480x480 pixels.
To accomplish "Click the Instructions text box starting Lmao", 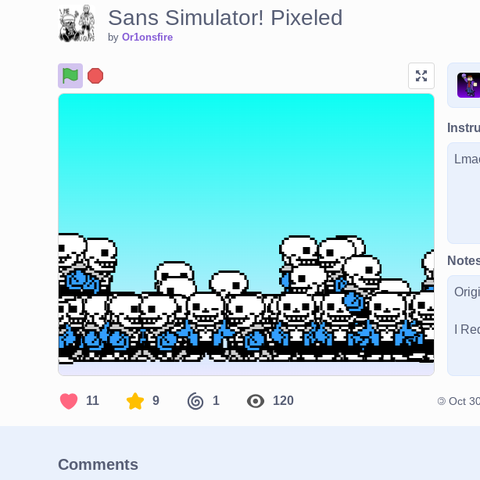I will point(464,193).
